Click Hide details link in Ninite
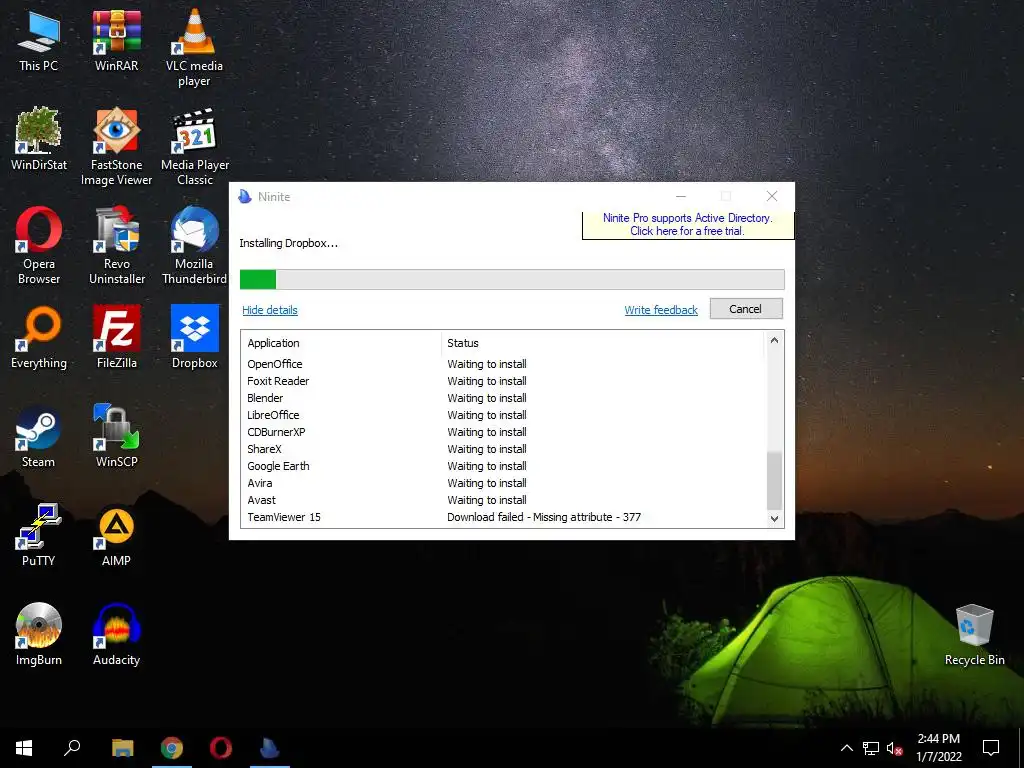Viewport: 1024px width, 768px height. (270, 310)
